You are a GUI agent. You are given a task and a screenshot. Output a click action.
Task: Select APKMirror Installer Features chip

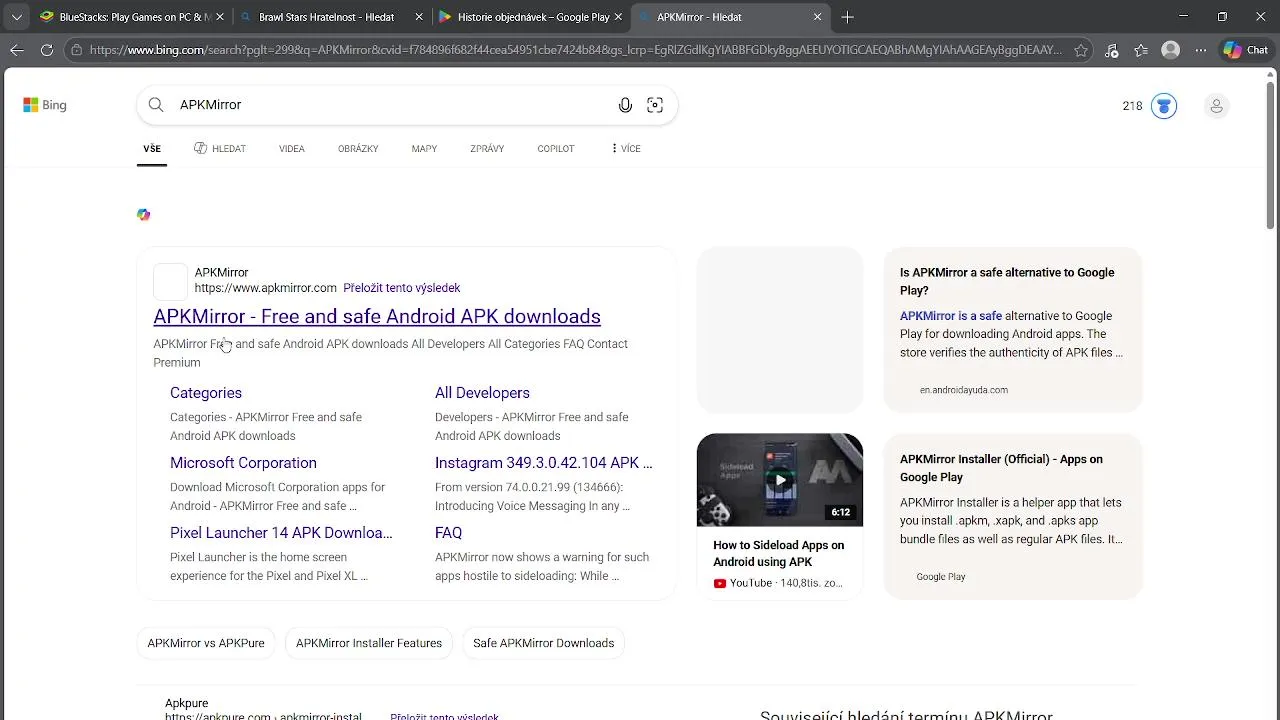coord(369,643)
